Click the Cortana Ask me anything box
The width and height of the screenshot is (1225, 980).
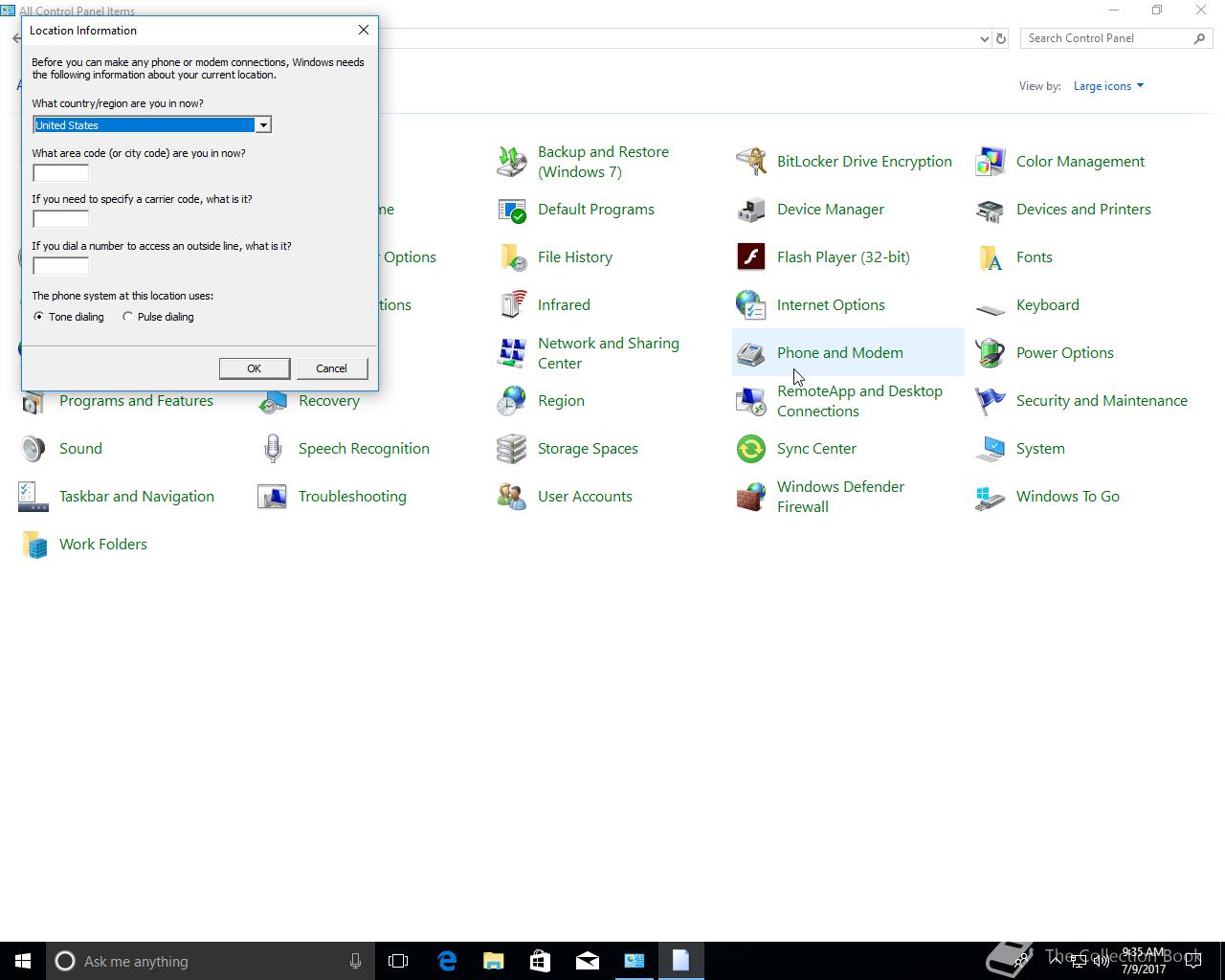[211, 961]
